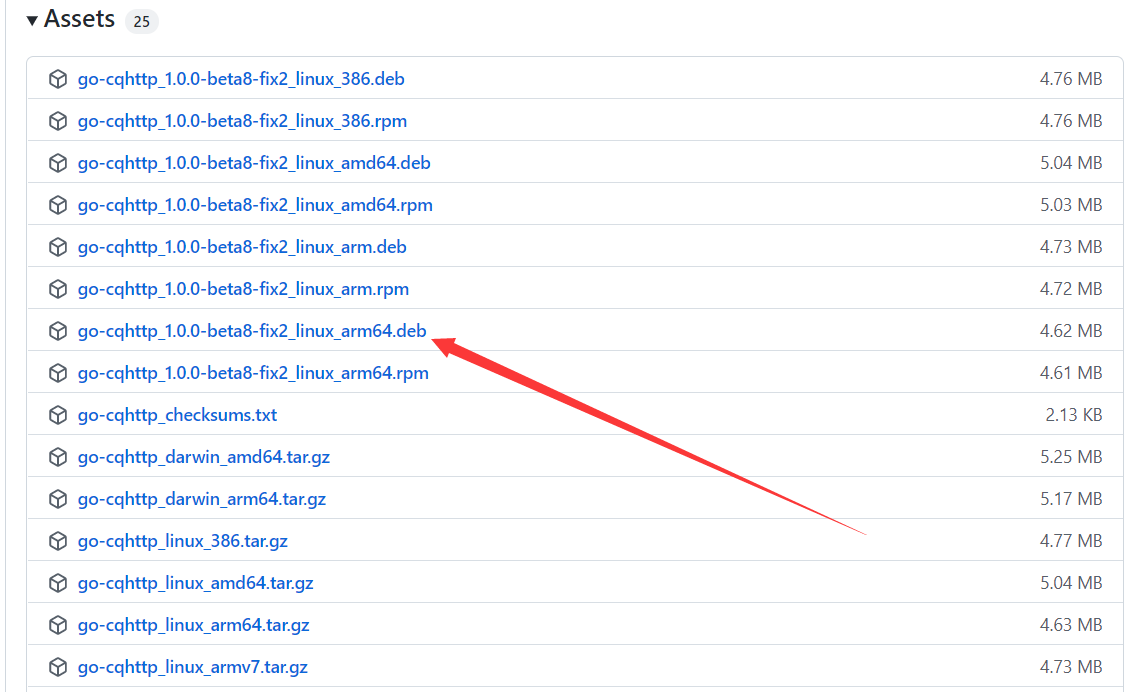Screen dimensions: 1140x692
Task: Collapse the Assets section triangle
Action: (32, 20)
